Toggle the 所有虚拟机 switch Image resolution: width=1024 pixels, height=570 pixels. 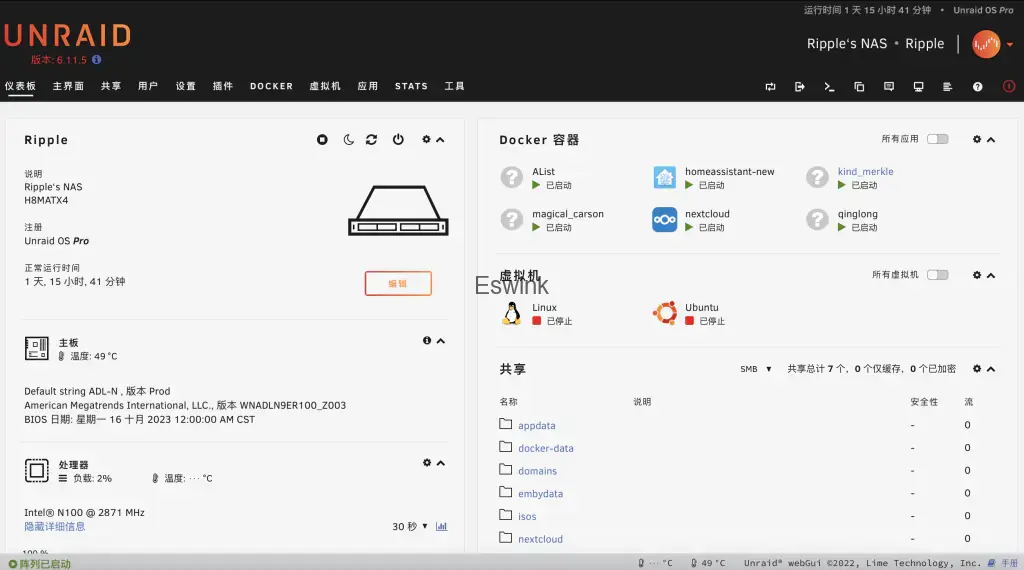pos(938,275)
